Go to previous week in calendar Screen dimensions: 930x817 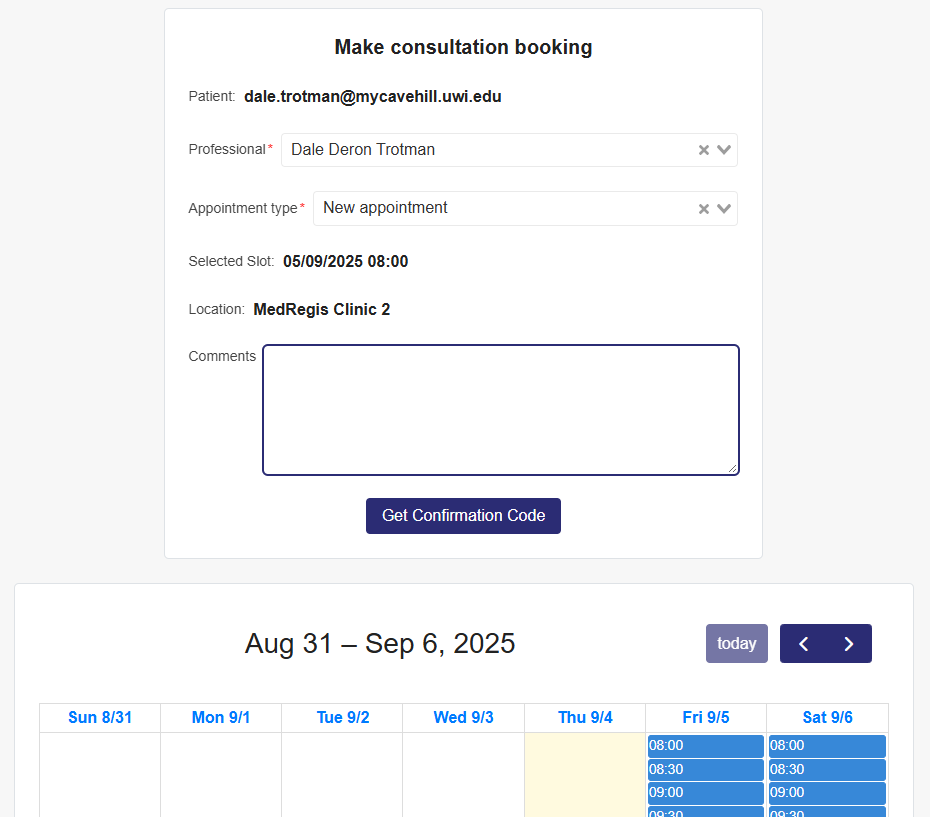click(803, 644)
